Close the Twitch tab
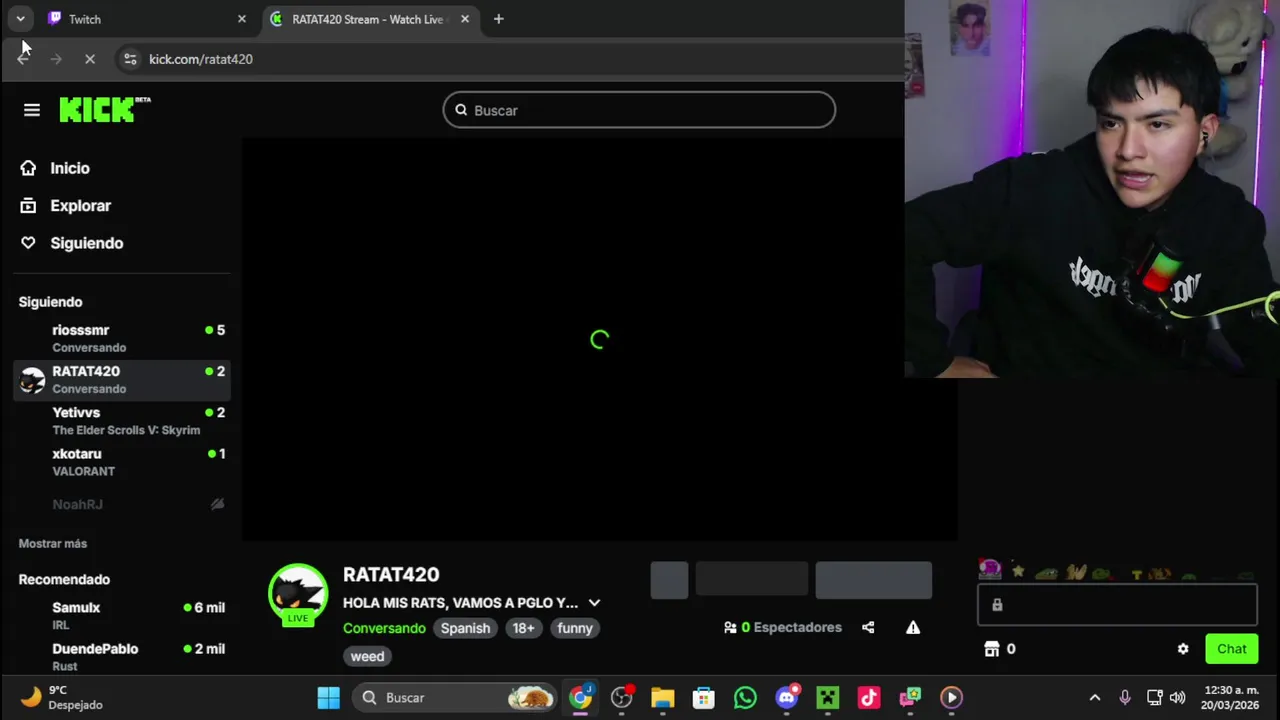The height and width of the screenshot is (720, 1280). click(241, 19)
